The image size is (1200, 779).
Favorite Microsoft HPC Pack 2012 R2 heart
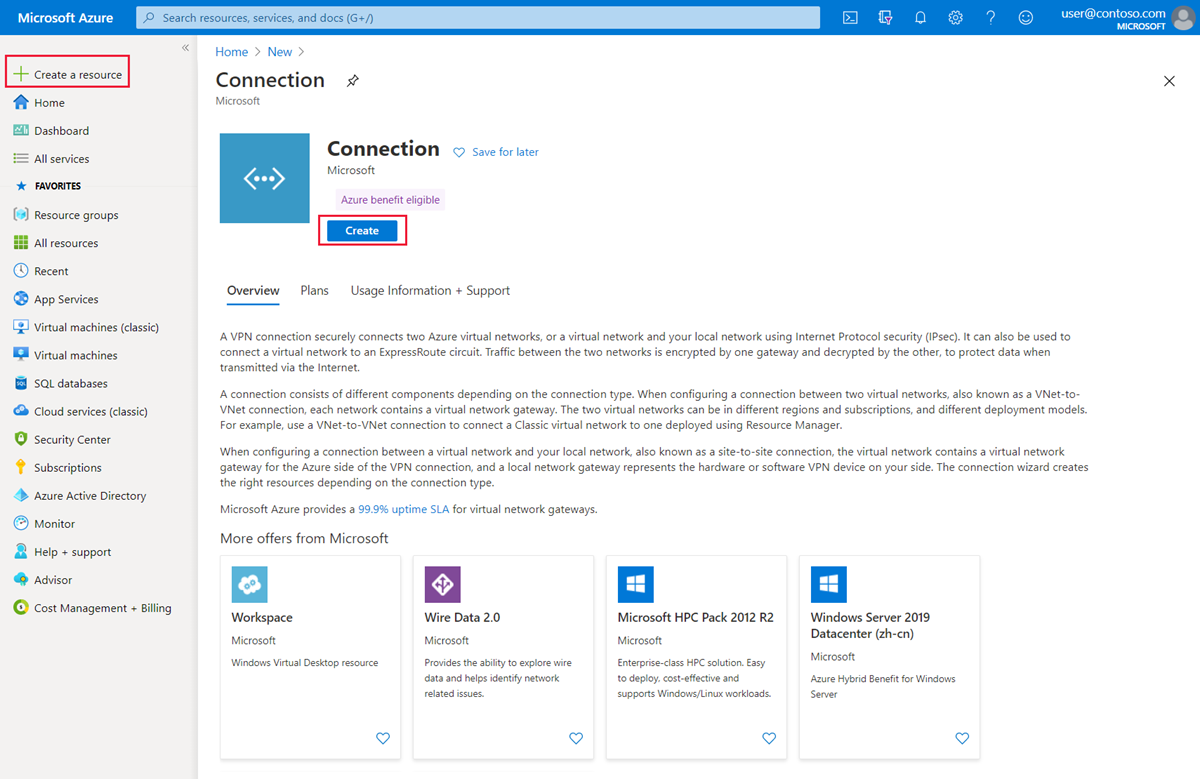click(x=768, y=738)
